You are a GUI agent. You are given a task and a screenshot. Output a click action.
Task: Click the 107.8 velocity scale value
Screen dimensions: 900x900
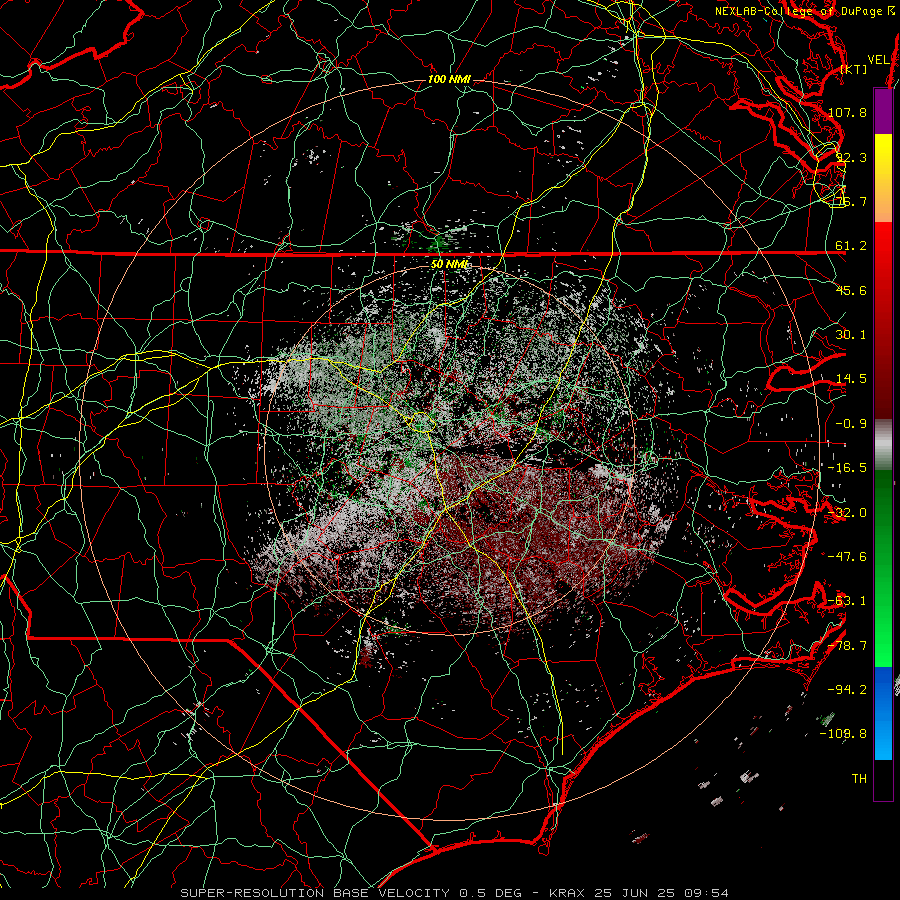click(x=847, y=112)
